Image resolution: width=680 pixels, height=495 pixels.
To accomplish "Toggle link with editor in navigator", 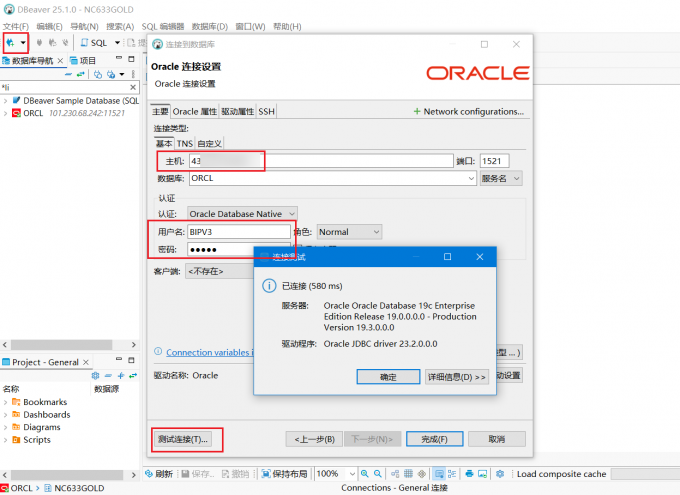I will pyautogui.click(x=80, y=74).
